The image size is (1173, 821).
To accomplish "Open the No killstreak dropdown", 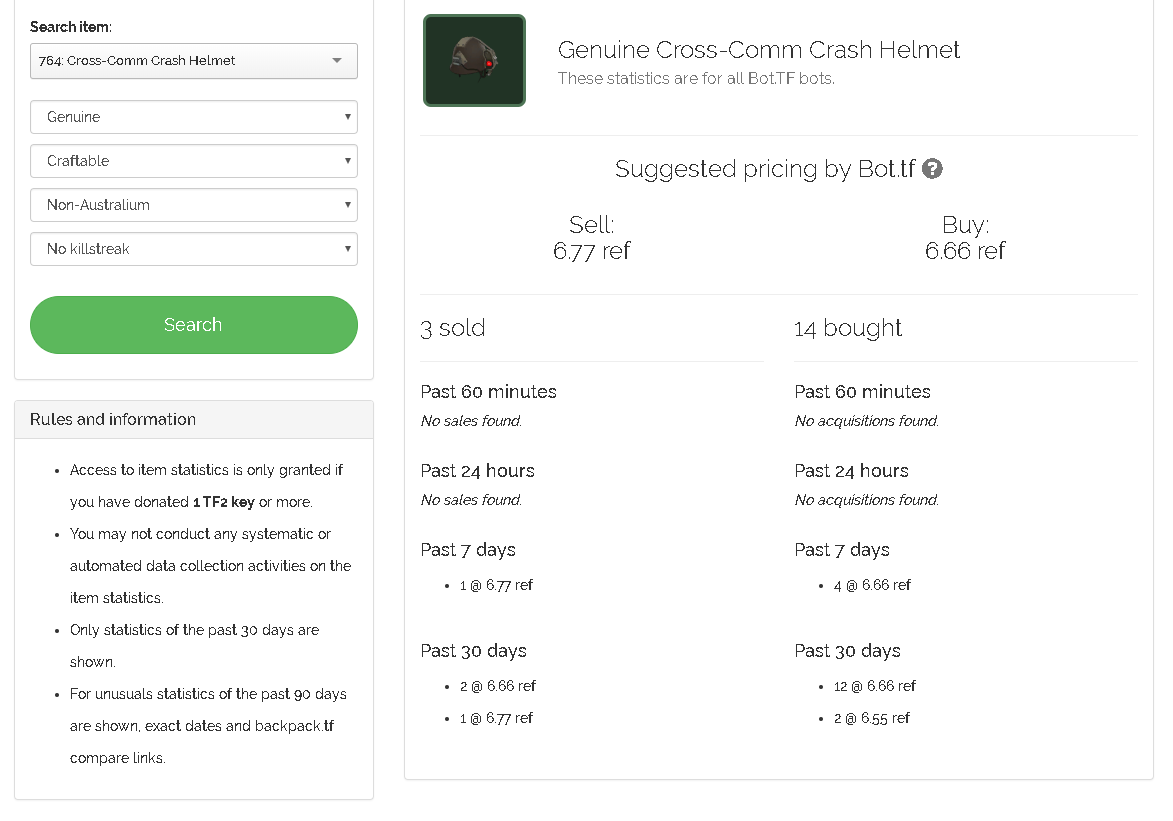I will [194, 249].
